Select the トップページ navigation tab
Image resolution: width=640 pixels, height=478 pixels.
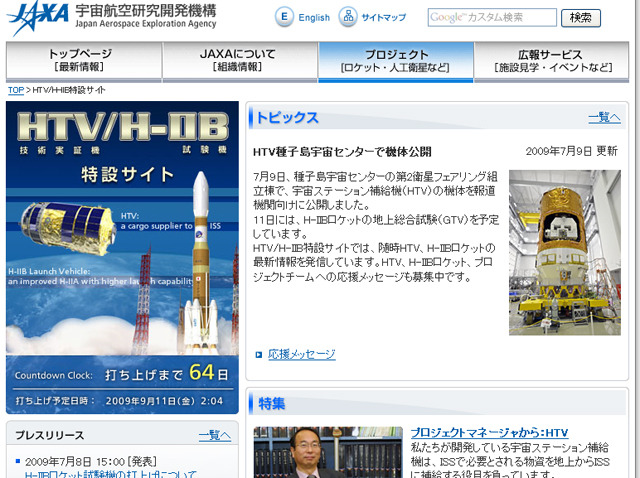tap(84, 61)
